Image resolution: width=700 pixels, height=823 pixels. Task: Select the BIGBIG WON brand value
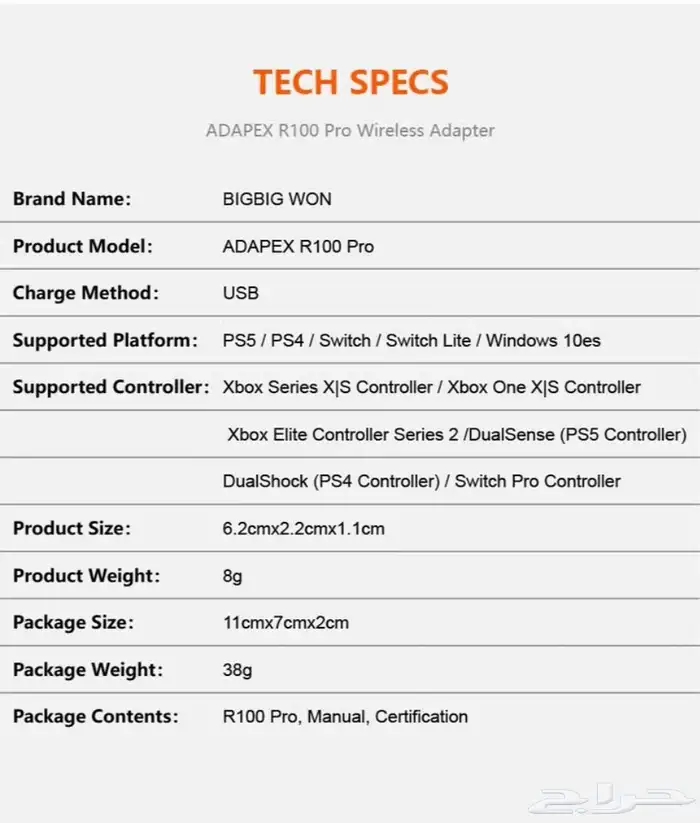[277, 199]
